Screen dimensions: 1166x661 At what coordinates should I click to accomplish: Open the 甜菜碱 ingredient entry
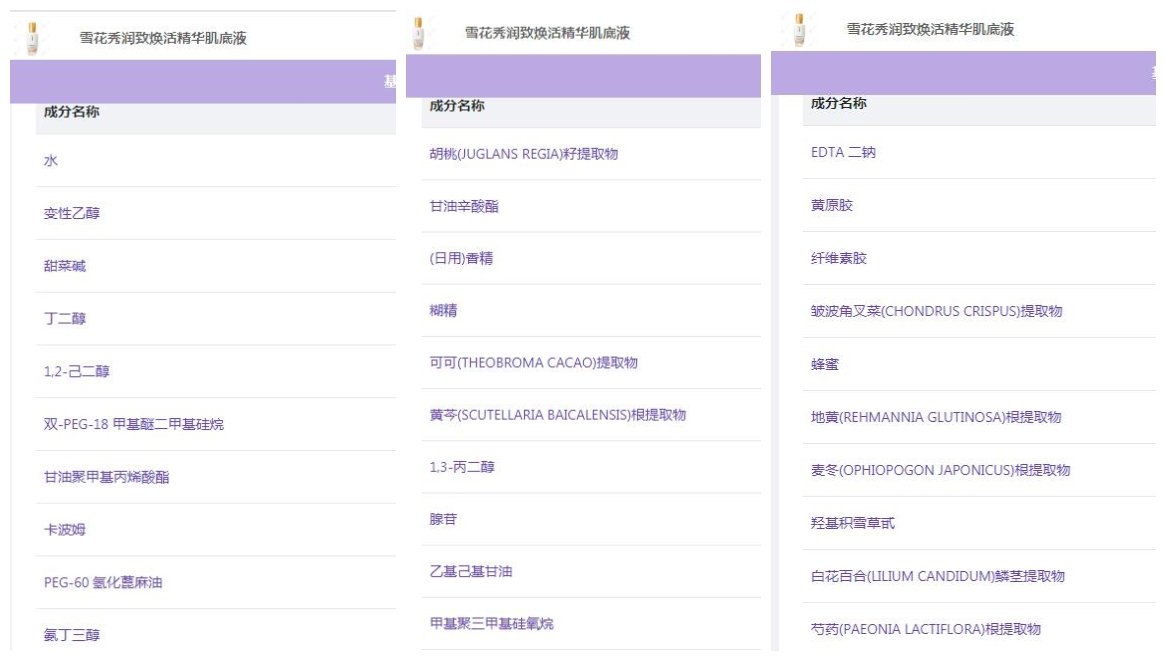65,266
